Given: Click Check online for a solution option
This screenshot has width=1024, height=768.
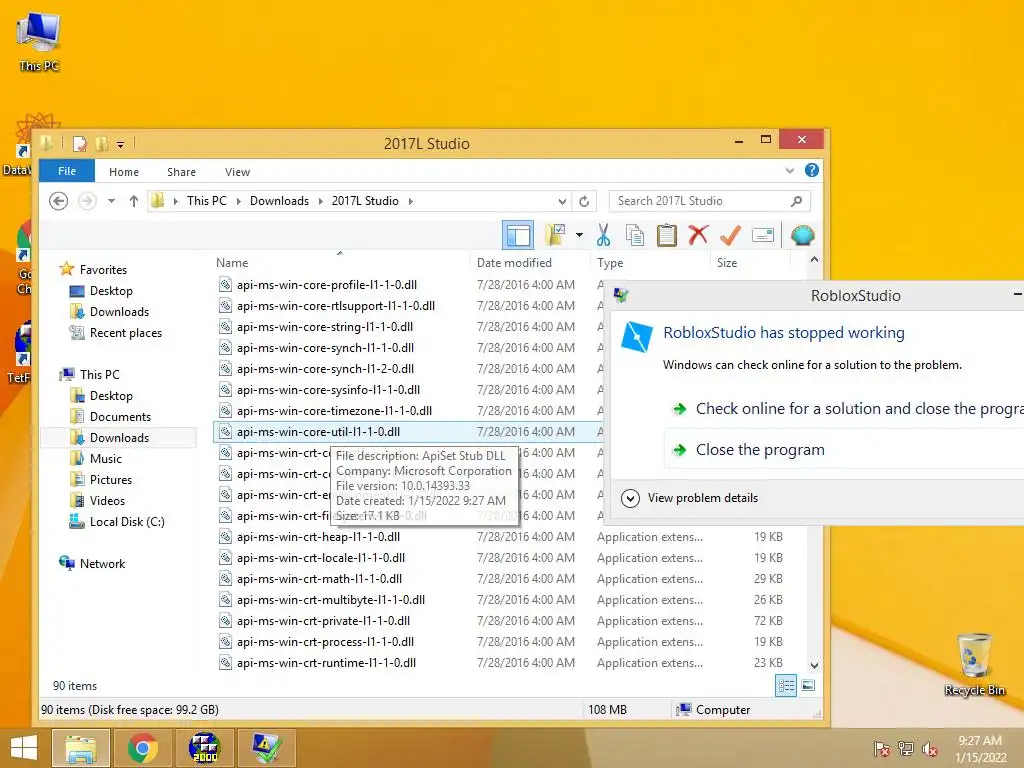Looking at the screenshot, I should tap(848, 409).
